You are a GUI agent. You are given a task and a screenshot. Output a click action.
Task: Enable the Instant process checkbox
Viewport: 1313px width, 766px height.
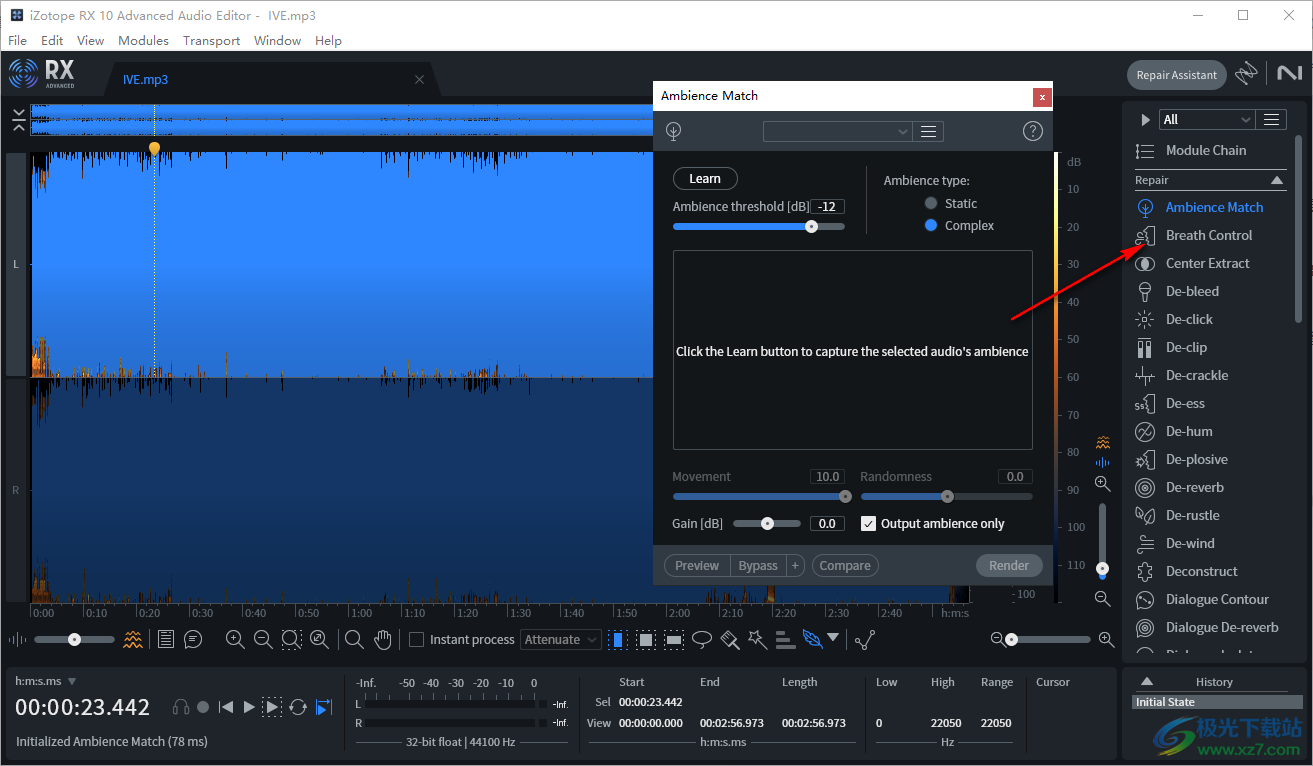click(416, 639)
